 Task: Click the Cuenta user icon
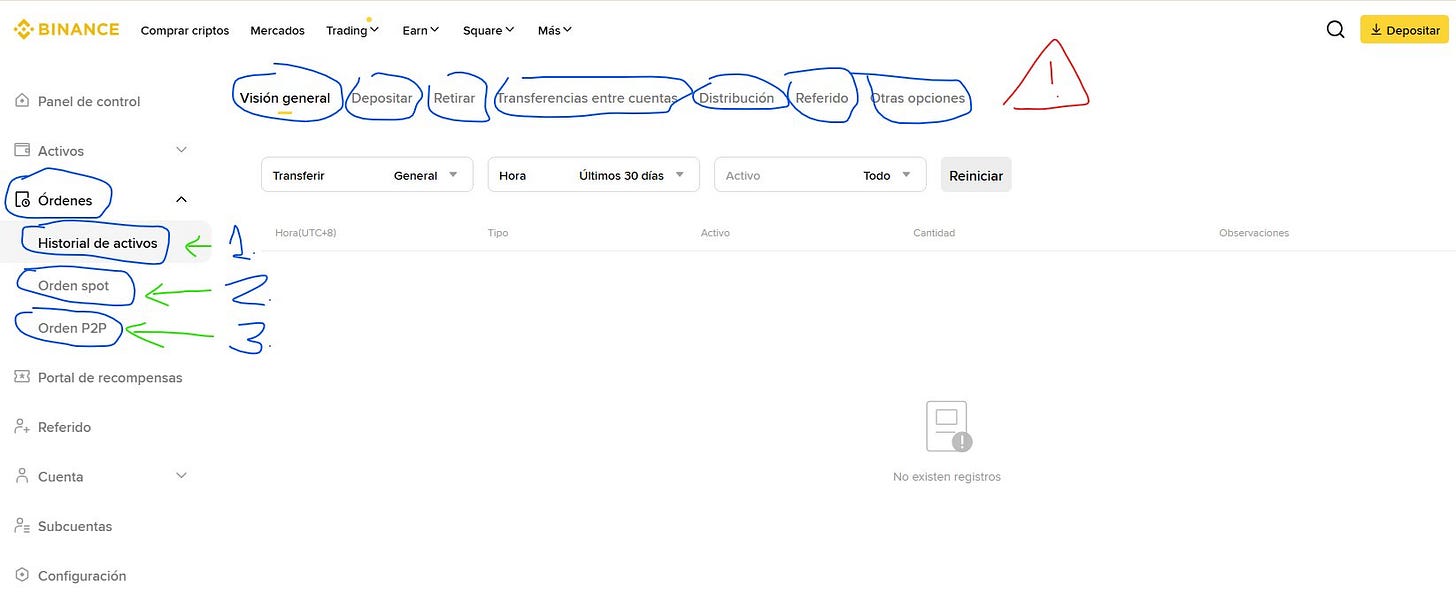[22, 476]
